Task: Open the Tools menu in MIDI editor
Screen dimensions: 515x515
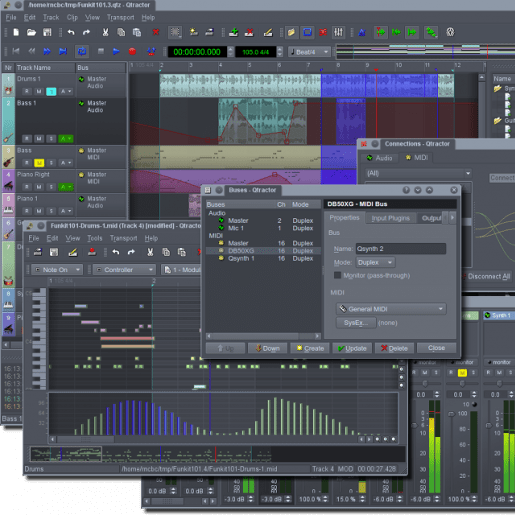Action: tap(95, 238)
